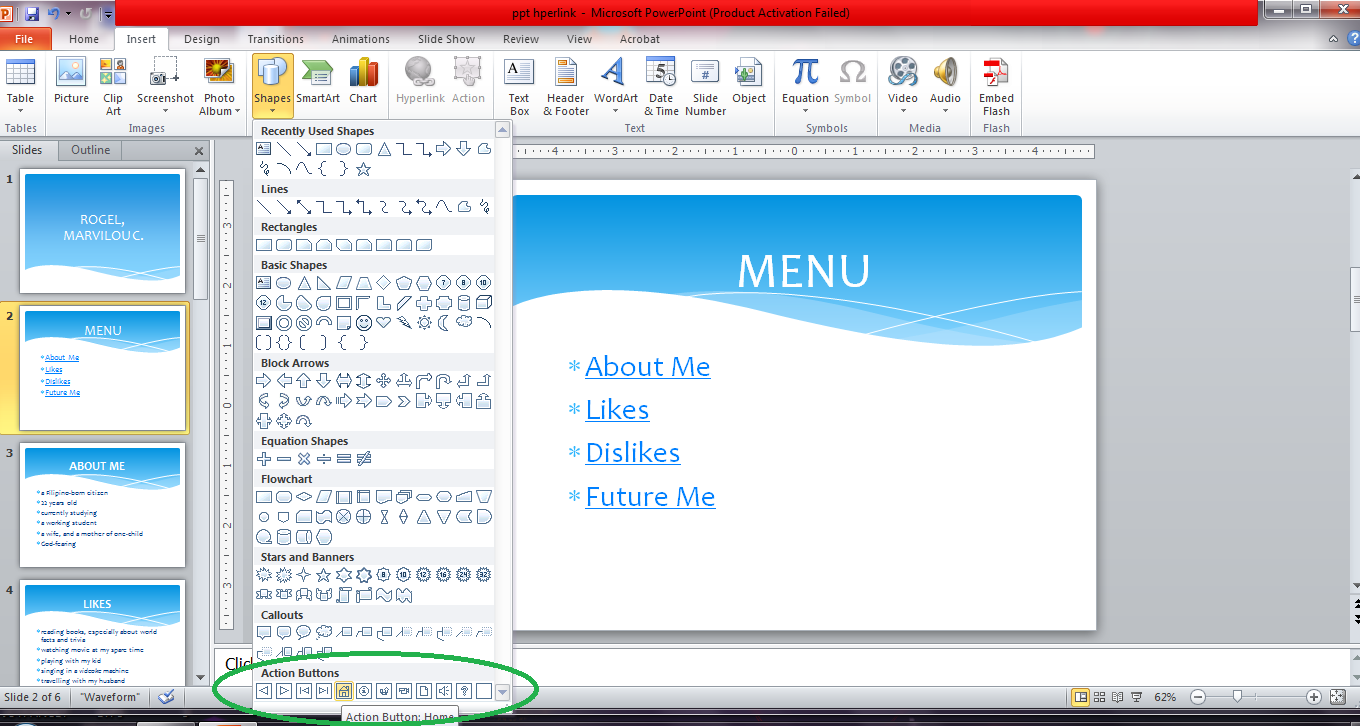Switch to Reading view
Screen dimensions: 1360x726
(1117, 697)
